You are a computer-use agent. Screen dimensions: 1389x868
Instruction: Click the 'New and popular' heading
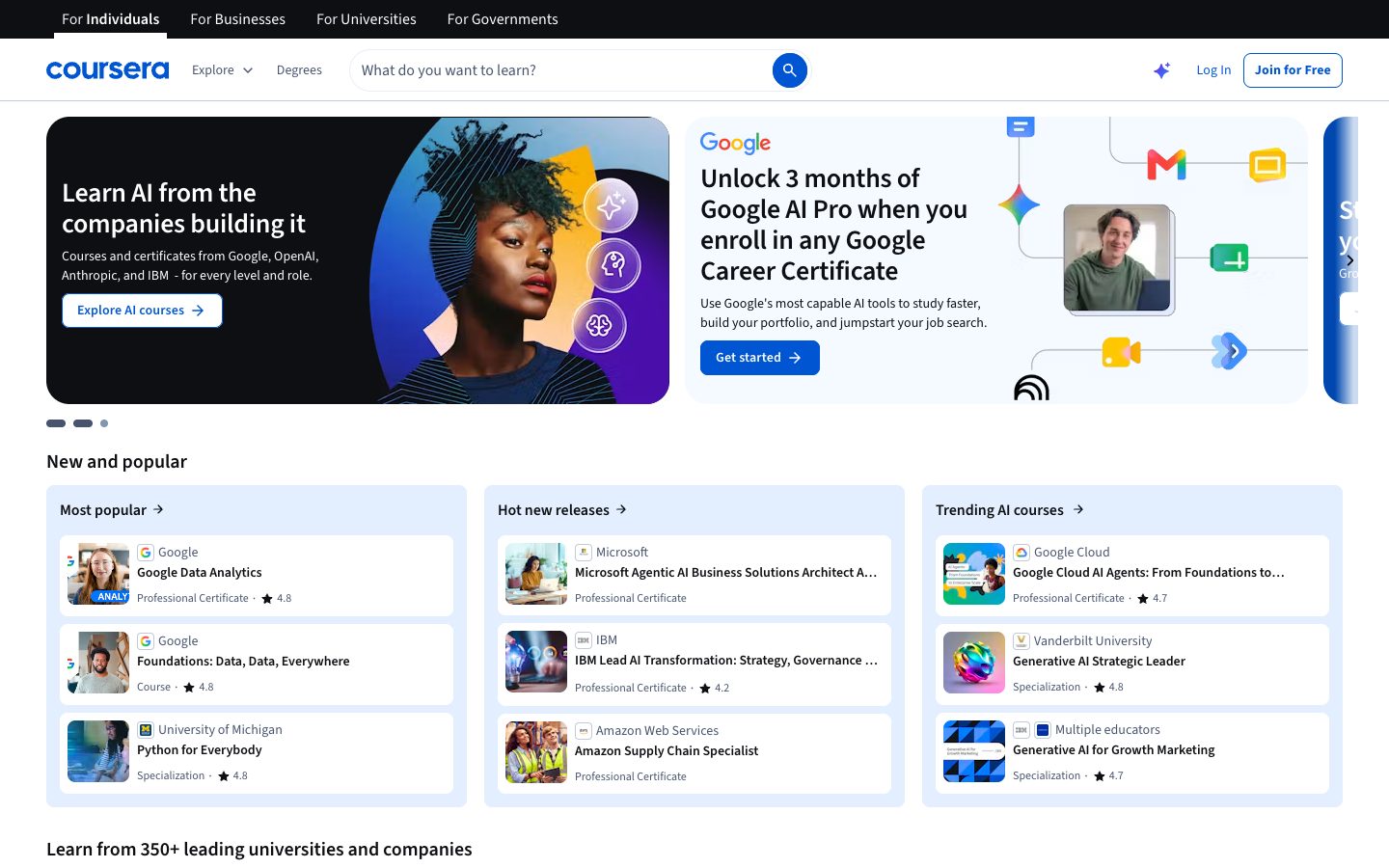[117, 462]
